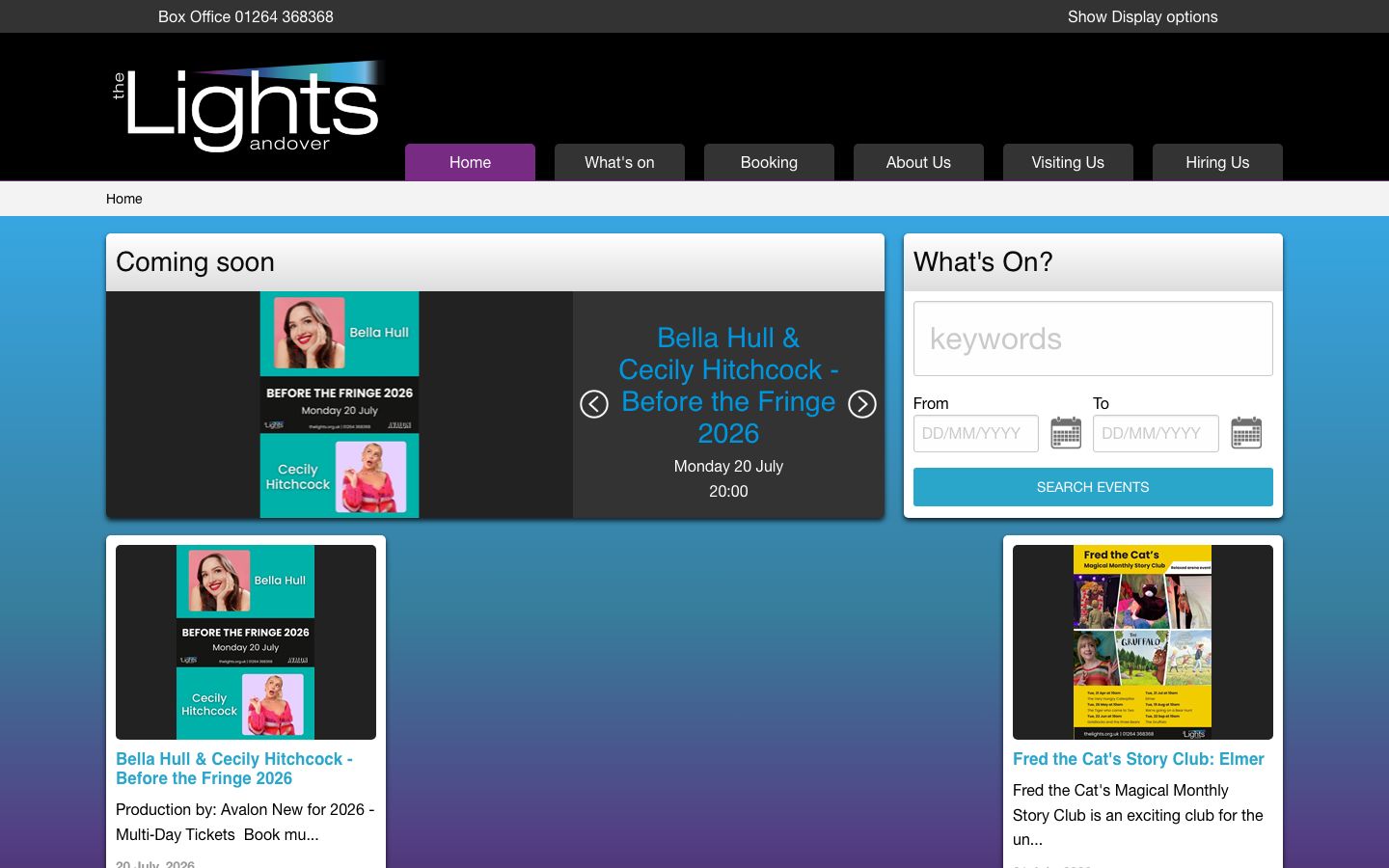
Task: Open the Home tab
Action: pyautogui.click(x=470, y=162)
